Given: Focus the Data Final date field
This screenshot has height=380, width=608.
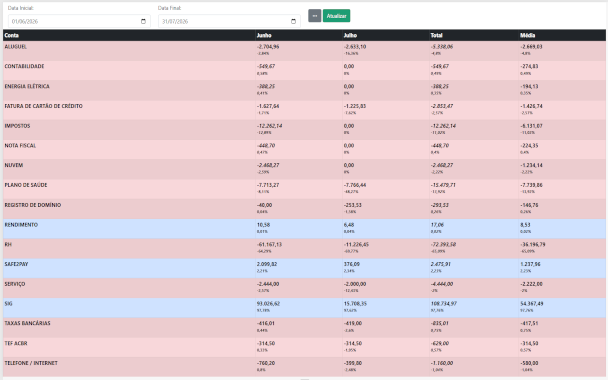Looking at the screenshot, I should [x=229, y=21].
